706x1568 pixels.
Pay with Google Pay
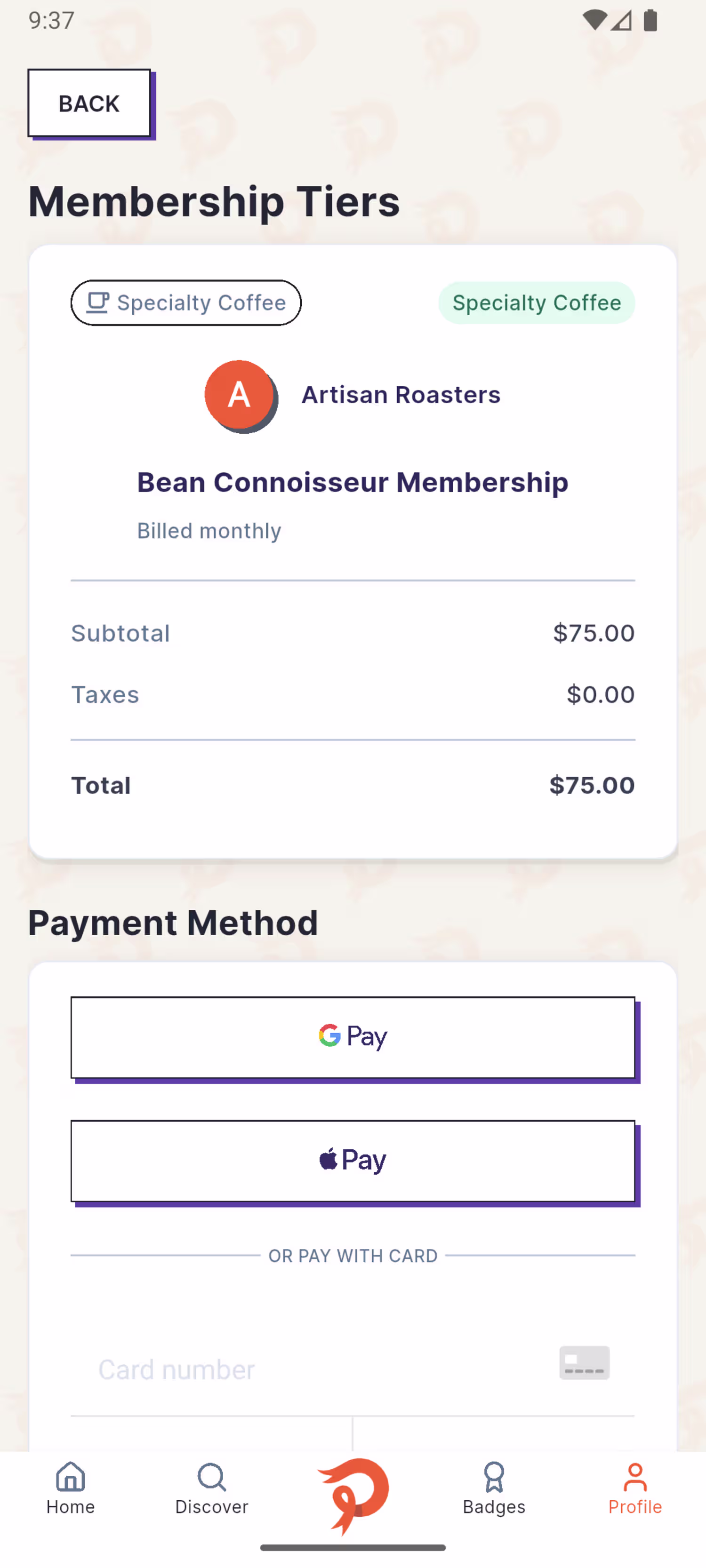coord(353,1036)
